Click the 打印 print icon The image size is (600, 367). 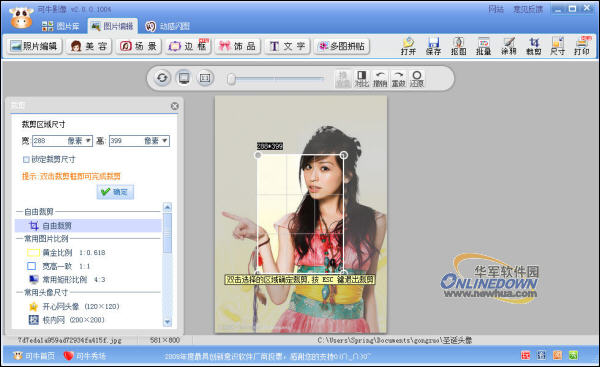[582, 46]
